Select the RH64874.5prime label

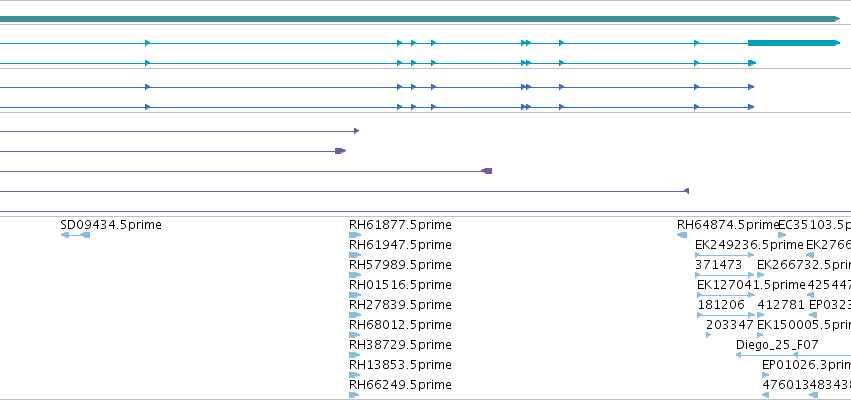(x=728, y=225)
